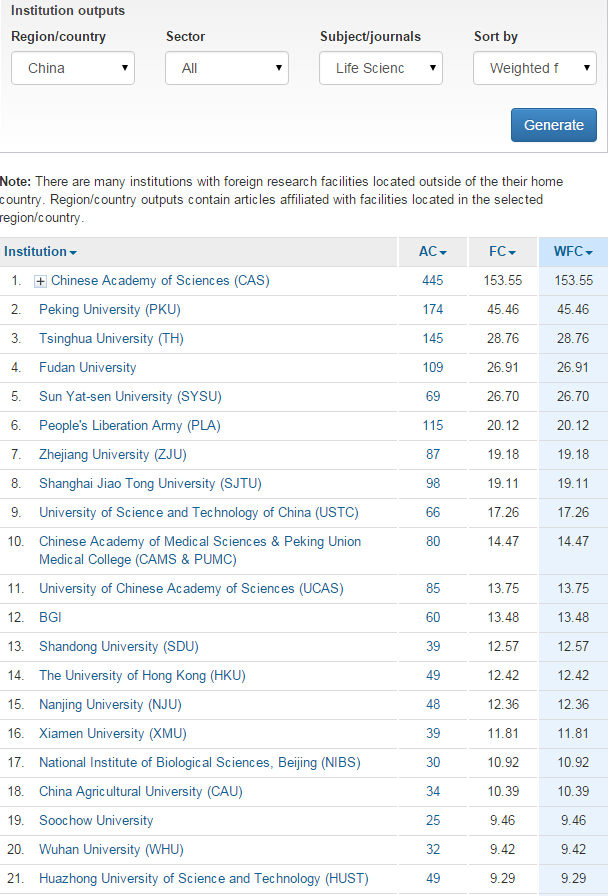Open Soochow University institution page
The height and width of the screenshot is (896, 609).
96,821
